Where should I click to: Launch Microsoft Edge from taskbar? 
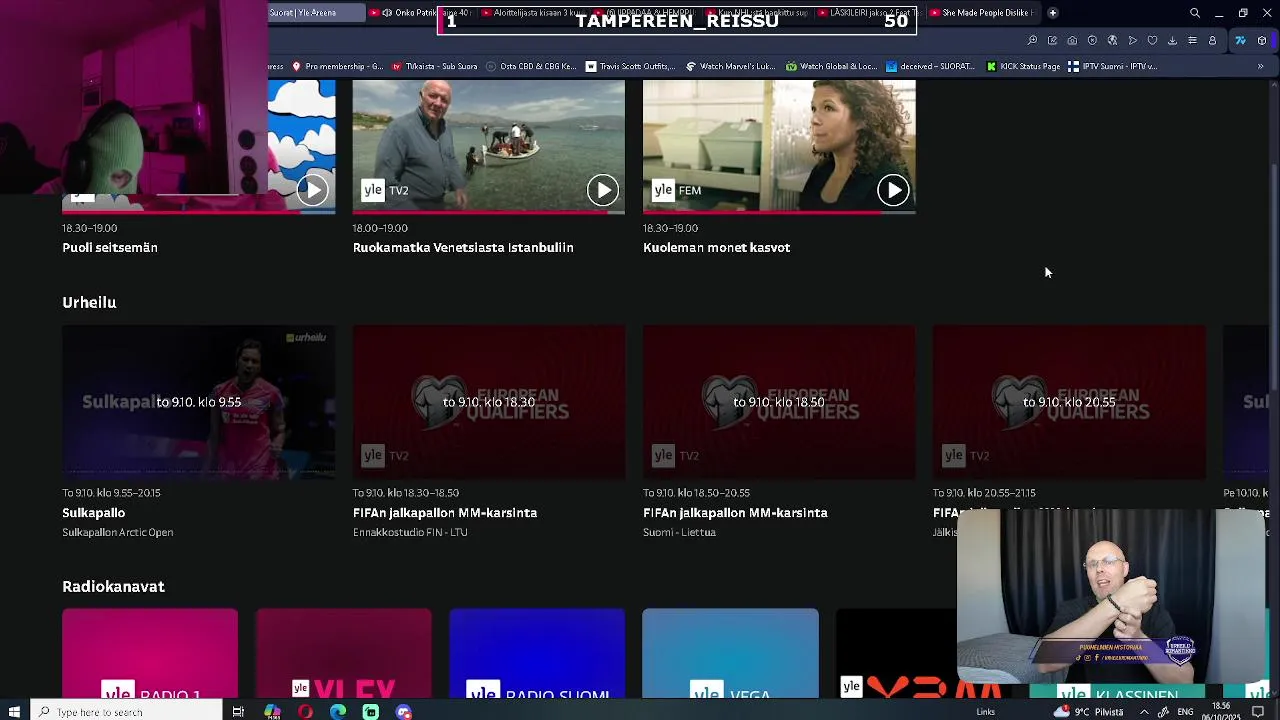338,712
